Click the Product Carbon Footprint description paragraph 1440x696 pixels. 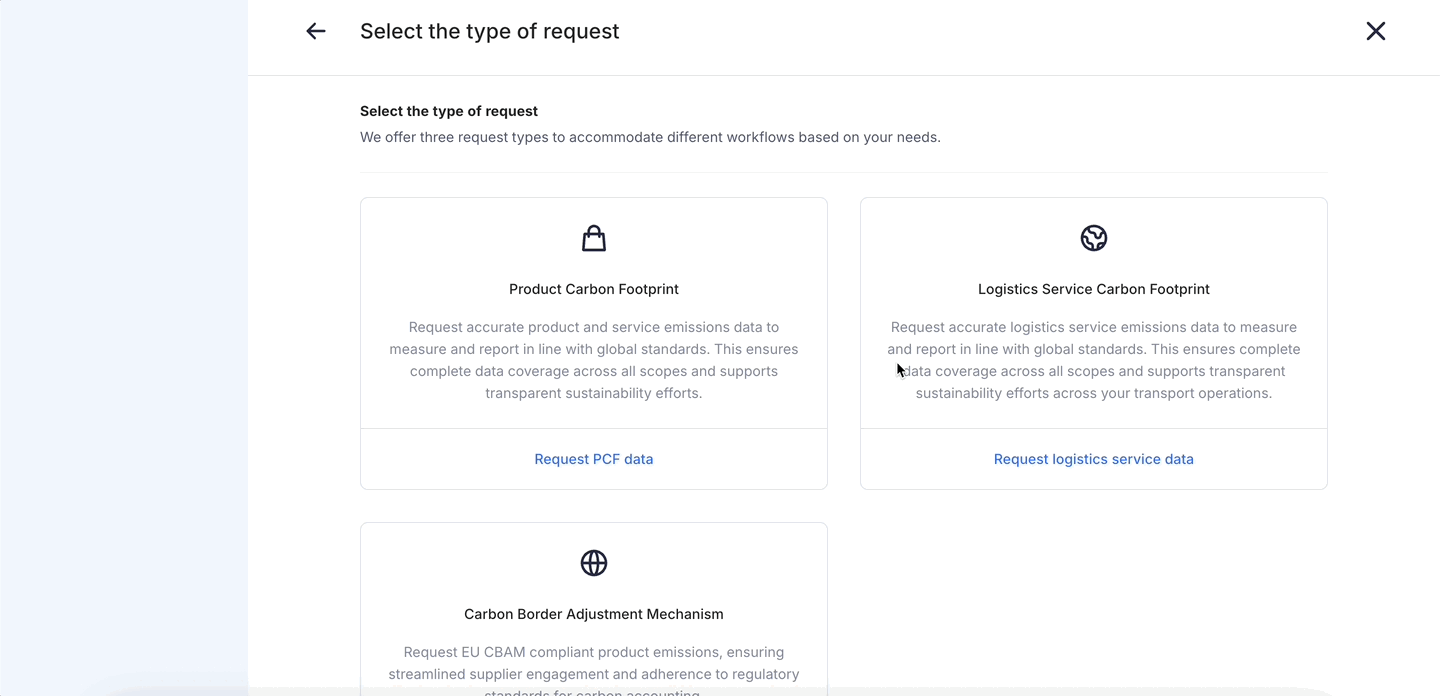pyautogui.click(x=594, y=360)
